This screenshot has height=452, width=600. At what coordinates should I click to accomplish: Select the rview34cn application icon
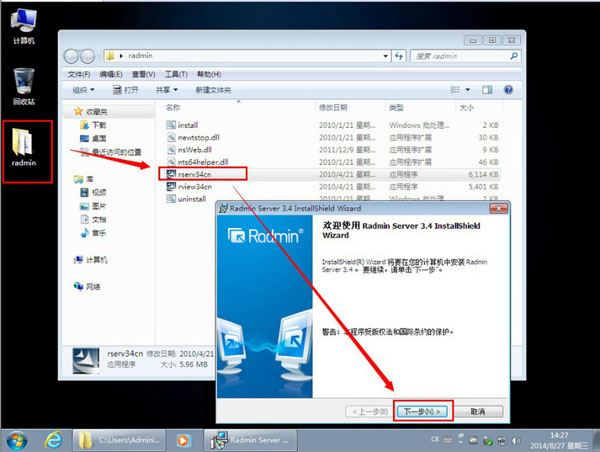pyautogui.click(x=171, y=186)
